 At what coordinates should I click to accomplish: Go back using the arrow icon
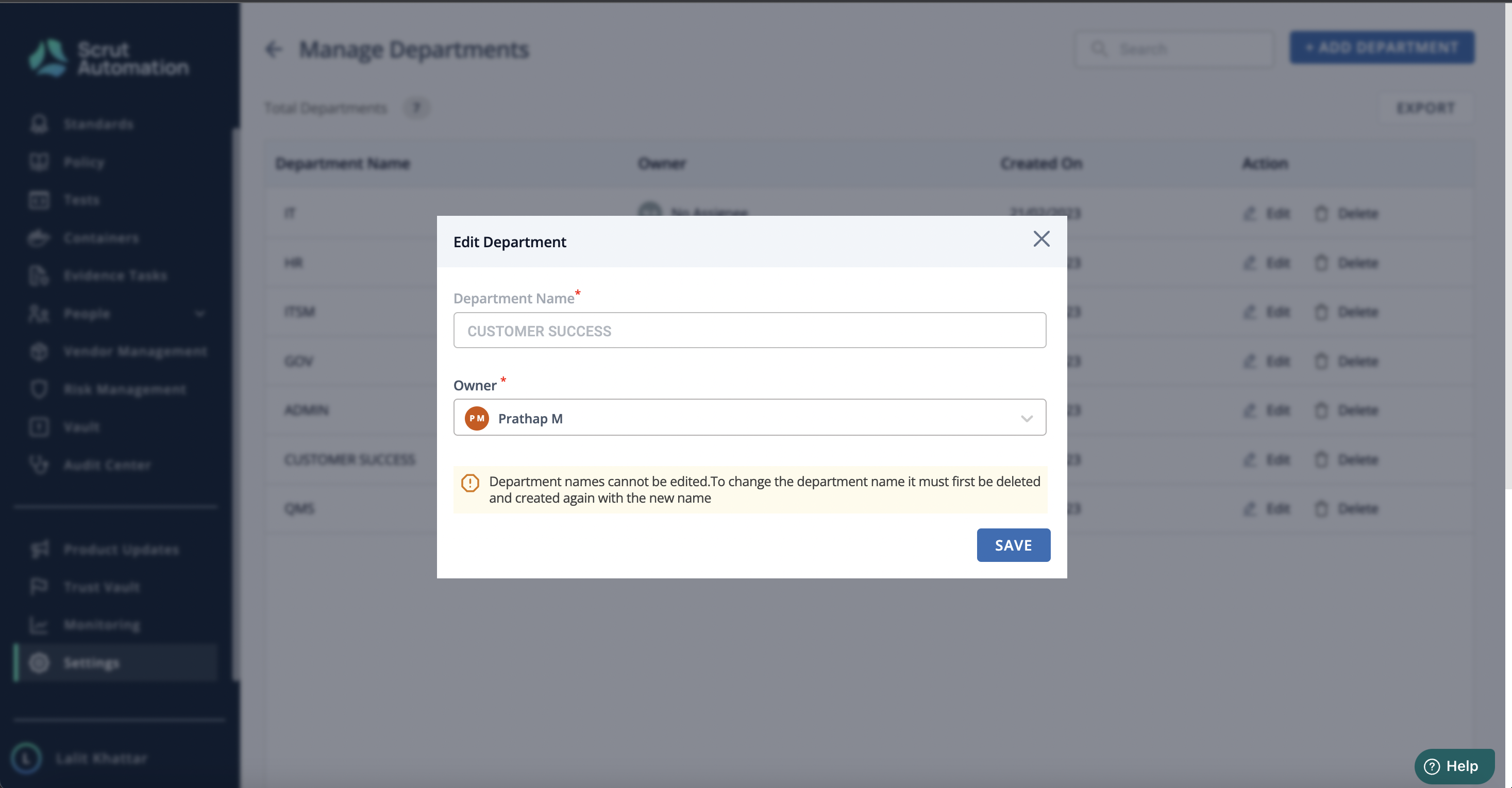pyautogui.click(x=274, y=49)
